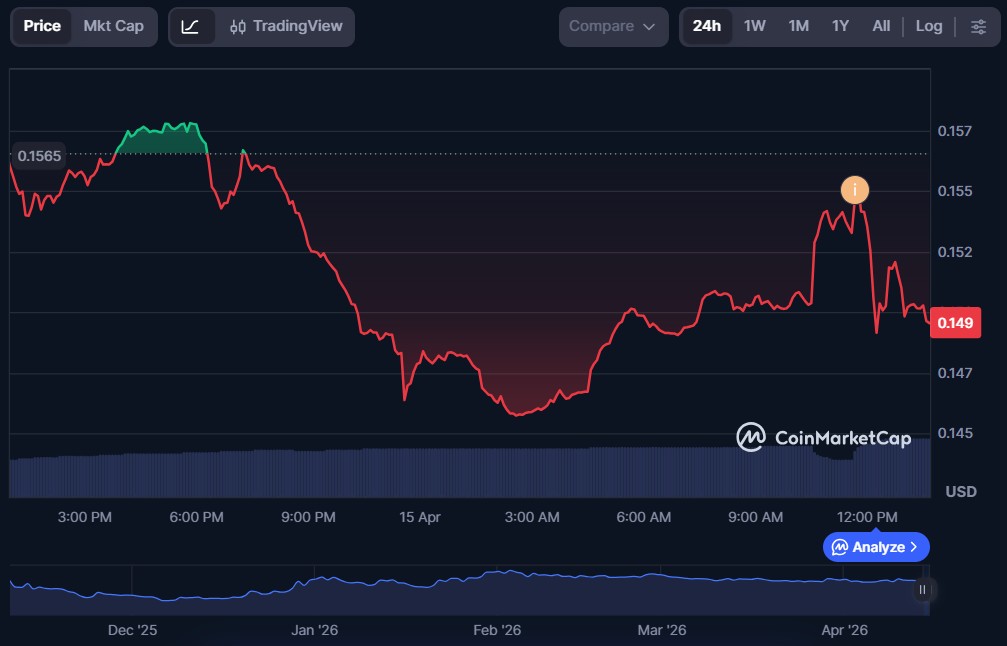
Task: Display the All time range
Action: click(880, 27)
